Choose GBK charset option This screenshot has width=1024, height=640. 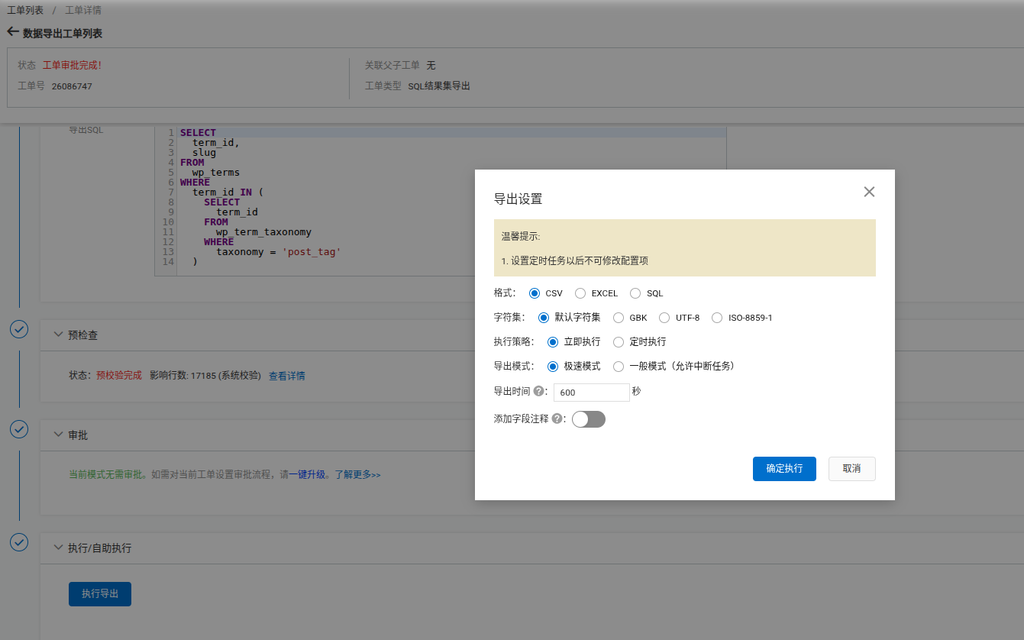(x=618, y=317)
